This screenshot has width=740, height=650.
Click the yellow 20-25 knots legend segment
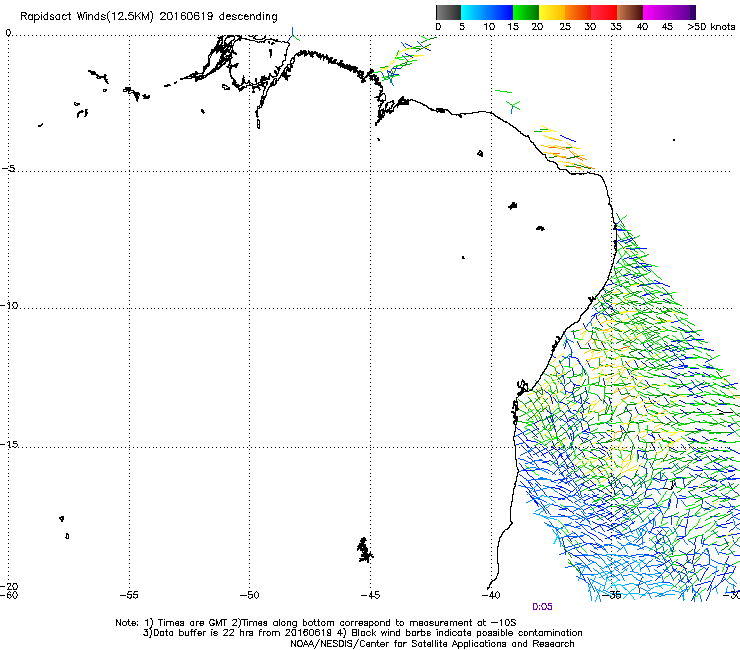552,12
